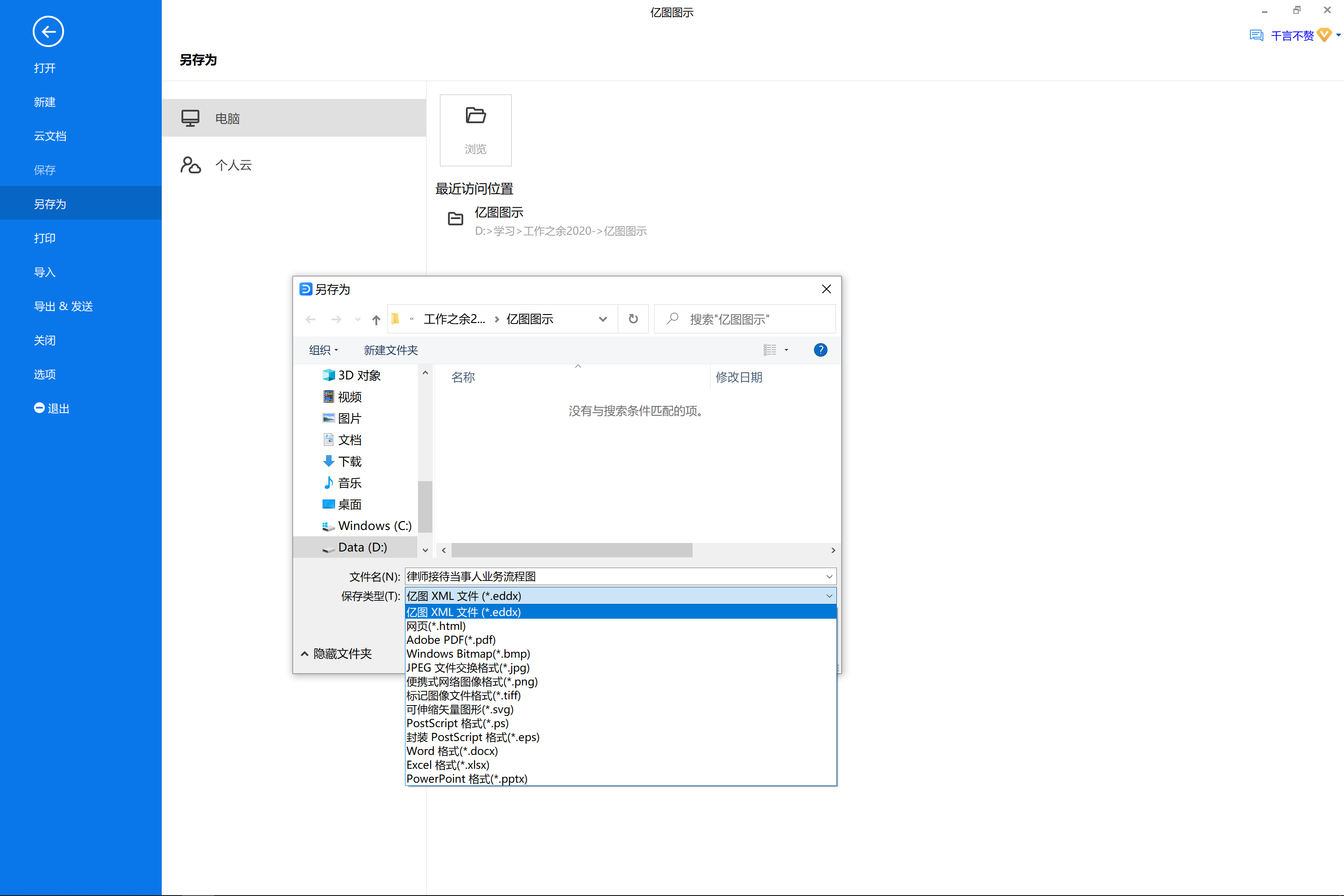The height and width of the screenshot is (896, 1344).
Task: Collapse the 保存类型 dropdown arrow
Action: [828, 596]
